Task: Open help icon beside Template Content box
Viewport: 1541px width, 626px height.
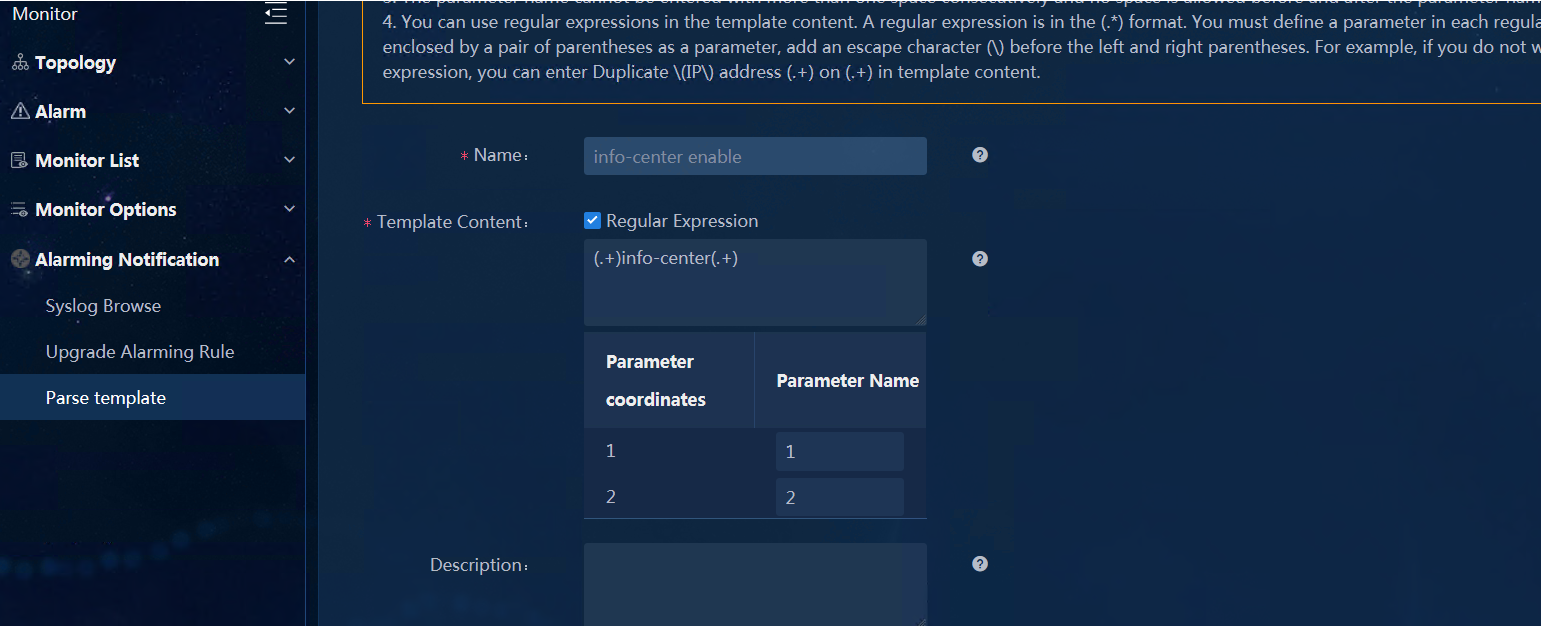Action: point(980,259)
